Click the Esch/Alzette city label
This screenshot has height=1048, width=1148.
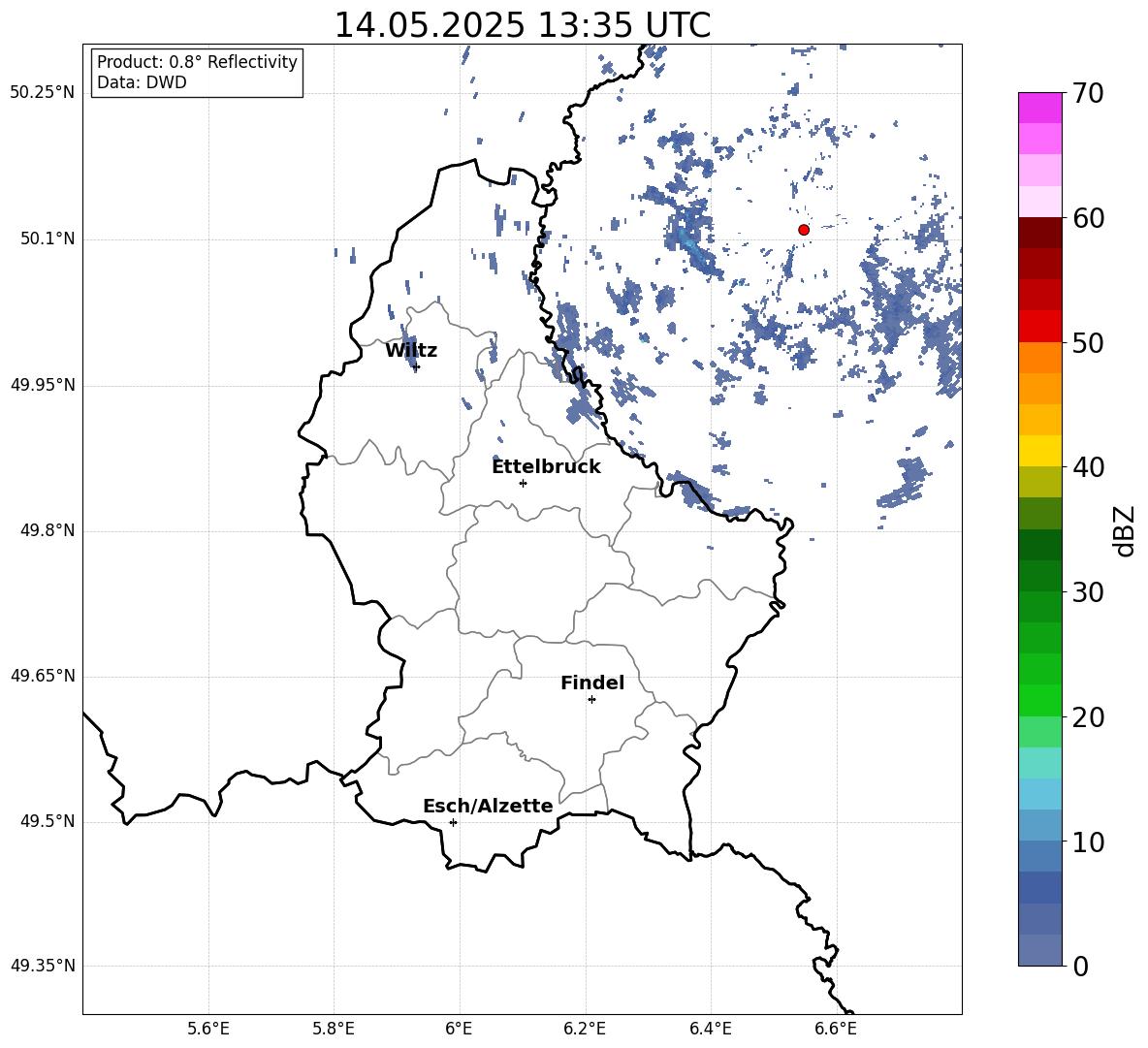(x=488, y=806)
